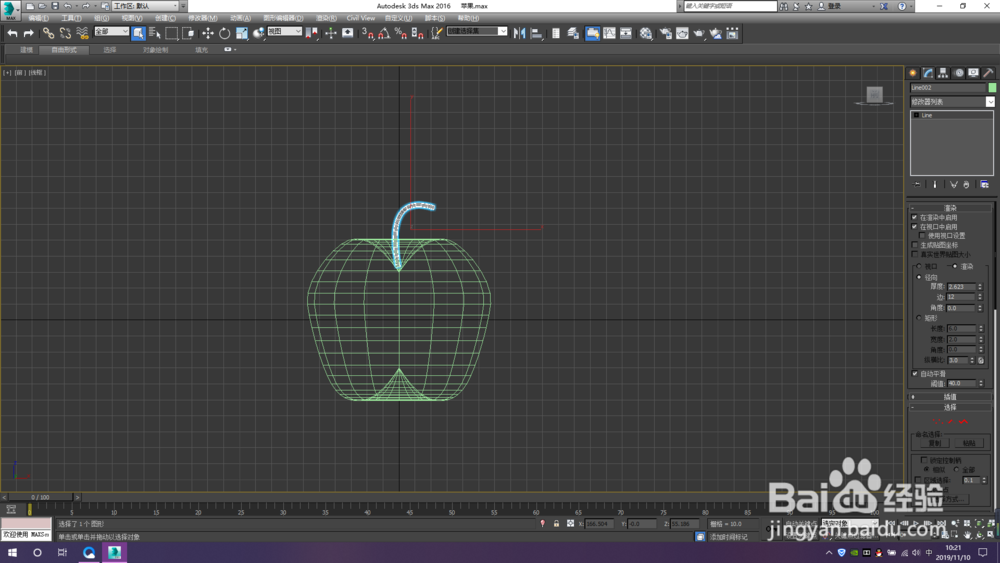Click the Pin Stack icon under the modifier list

917,184
